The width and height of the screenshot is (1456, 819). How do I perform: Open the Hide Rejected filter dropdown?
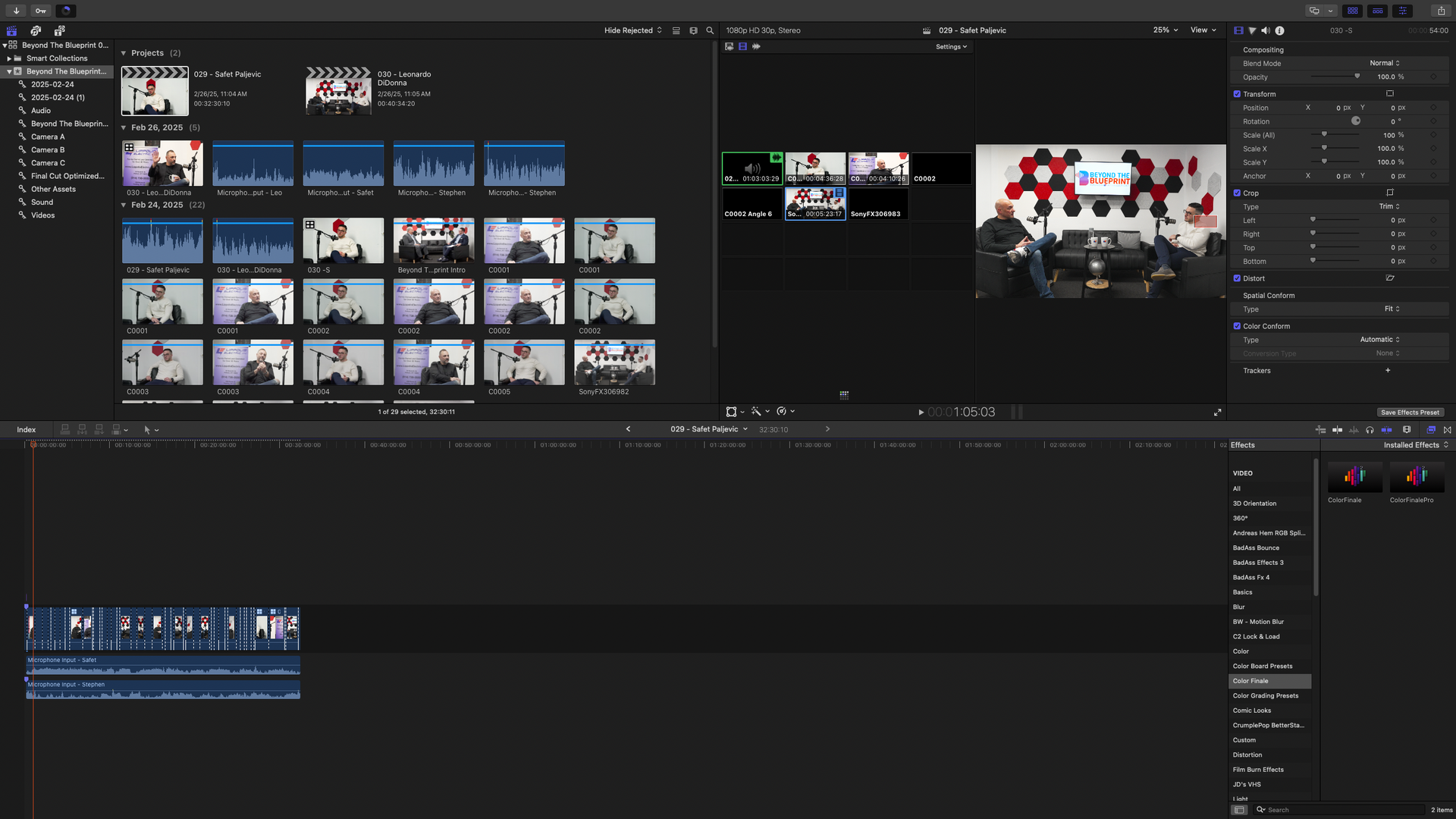tap(632, 30)
